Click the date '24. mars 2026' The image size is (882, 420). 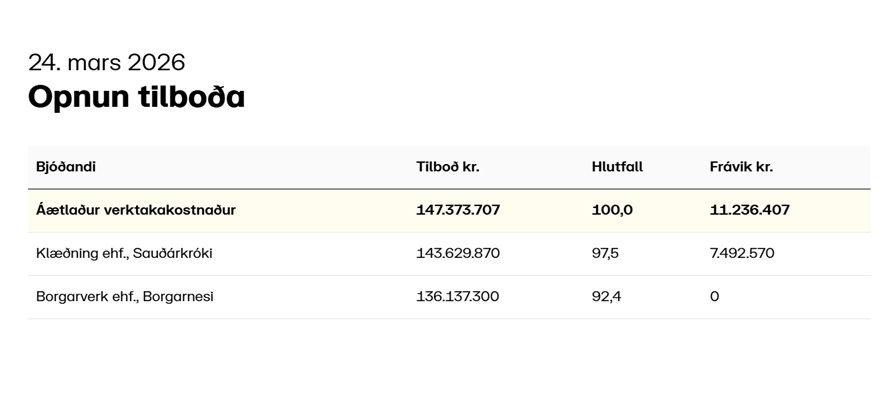[x=106, y=62]
